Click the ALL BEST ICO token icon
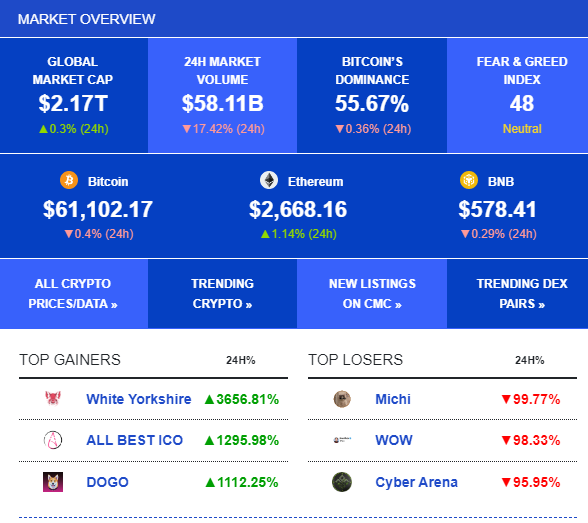 point(53,440)
